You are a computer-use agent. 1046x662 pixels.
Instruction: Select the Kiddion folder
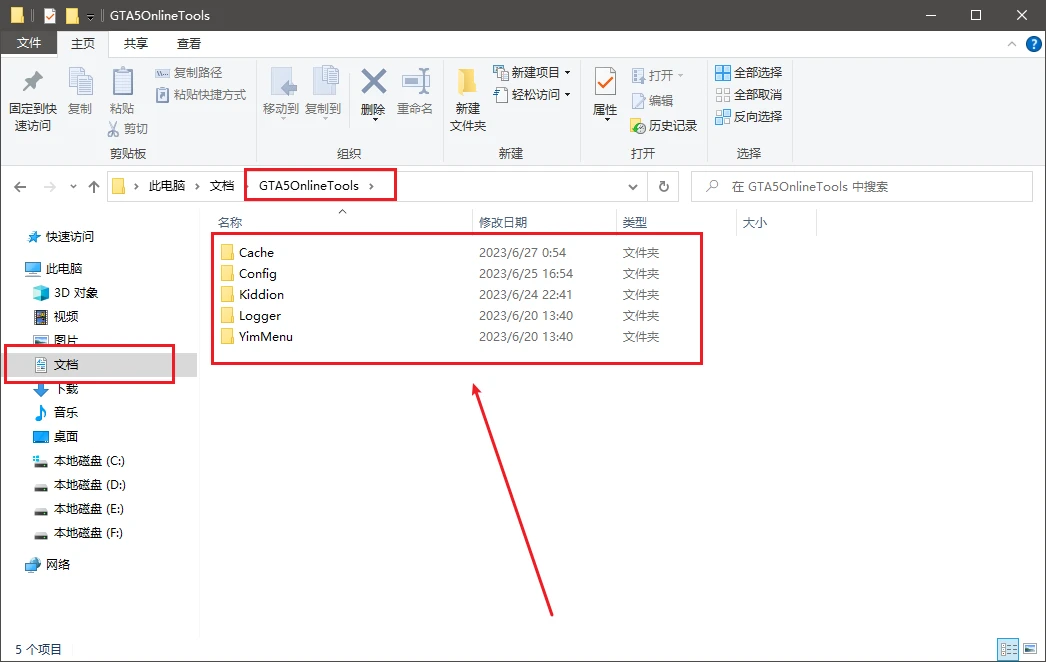pos(261,295)
